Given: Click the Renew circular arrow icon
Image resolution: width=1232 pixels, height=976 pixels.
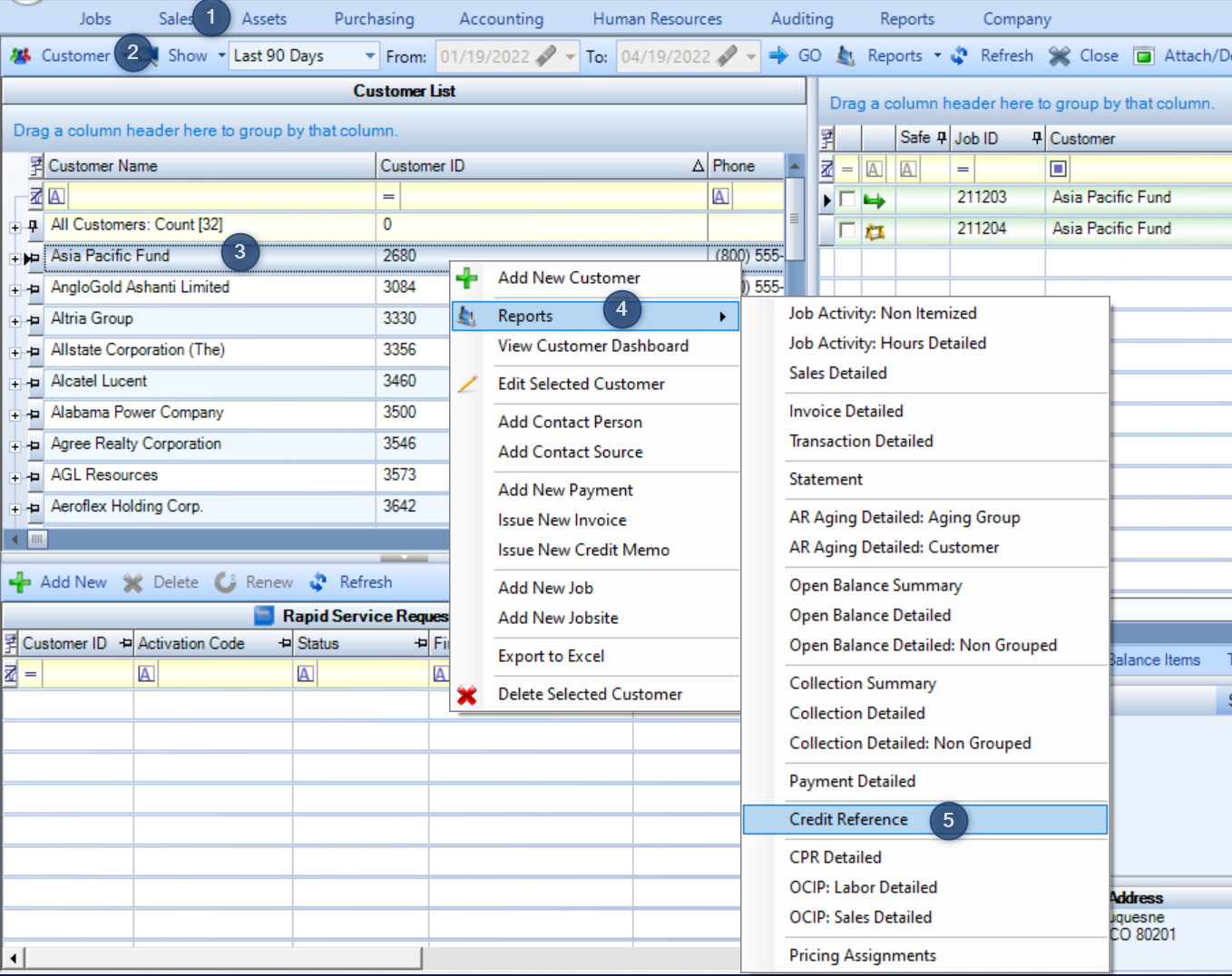Looking at the screenshot, I should pyautogui.click(x=225, y=582).
